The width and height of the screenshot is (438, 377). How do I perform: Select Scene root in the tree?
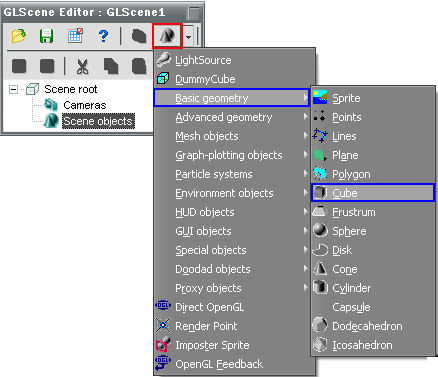(x=71, y=89)
